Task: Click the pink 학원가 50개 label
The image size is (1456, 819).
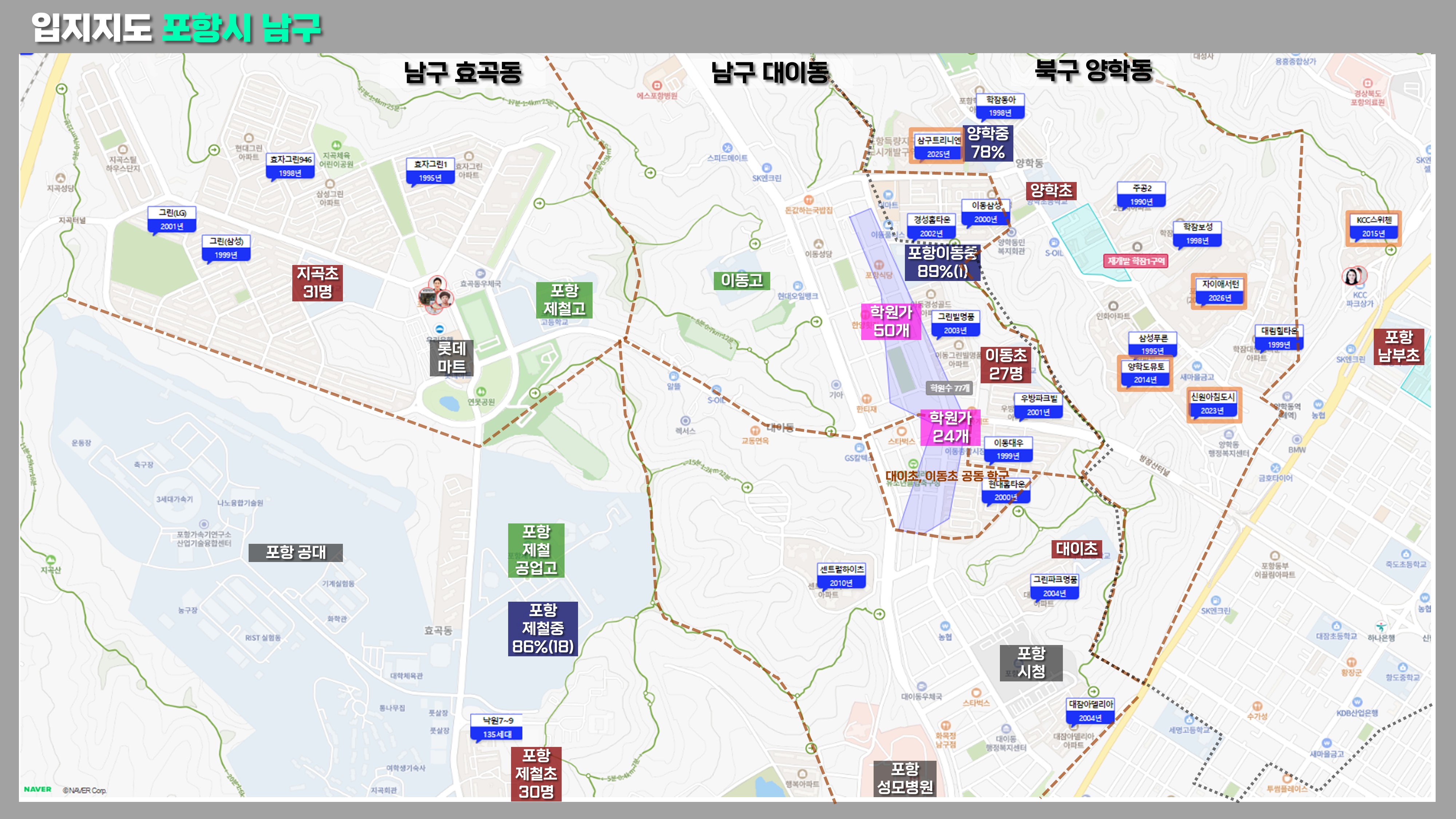Action: pos(891,321)
